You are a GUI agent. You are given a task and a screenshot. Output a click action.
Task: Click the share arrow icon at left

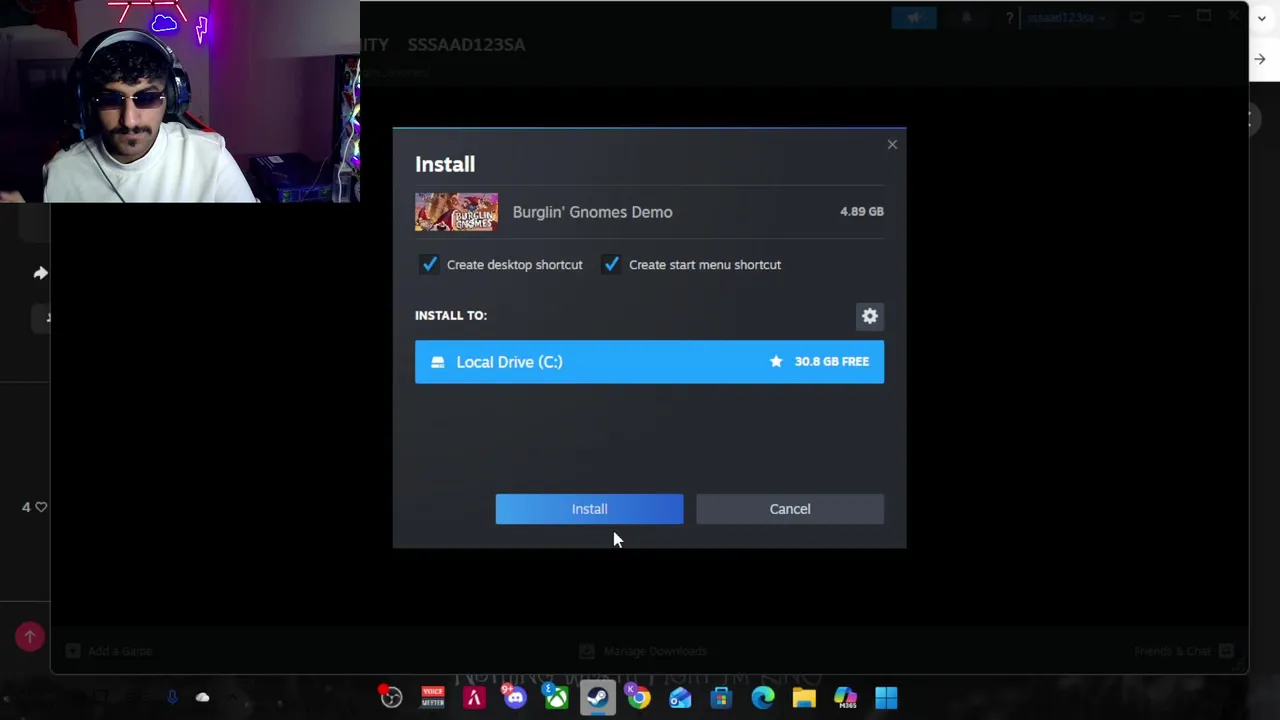40,273
